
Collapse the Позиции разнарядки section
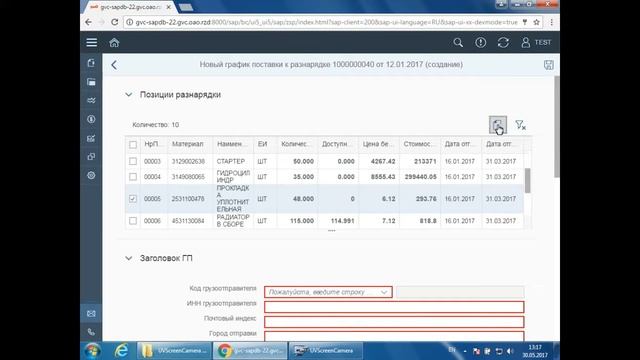point(129,95)
